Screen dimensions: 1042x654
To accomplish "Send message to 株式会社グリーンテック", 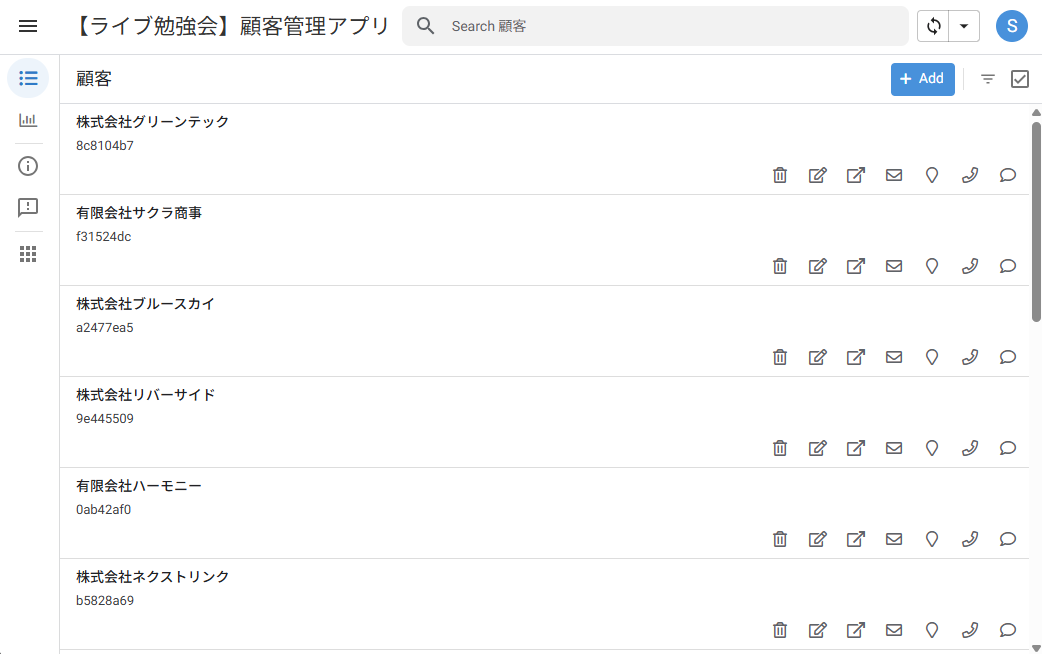I will [1007, 175].
